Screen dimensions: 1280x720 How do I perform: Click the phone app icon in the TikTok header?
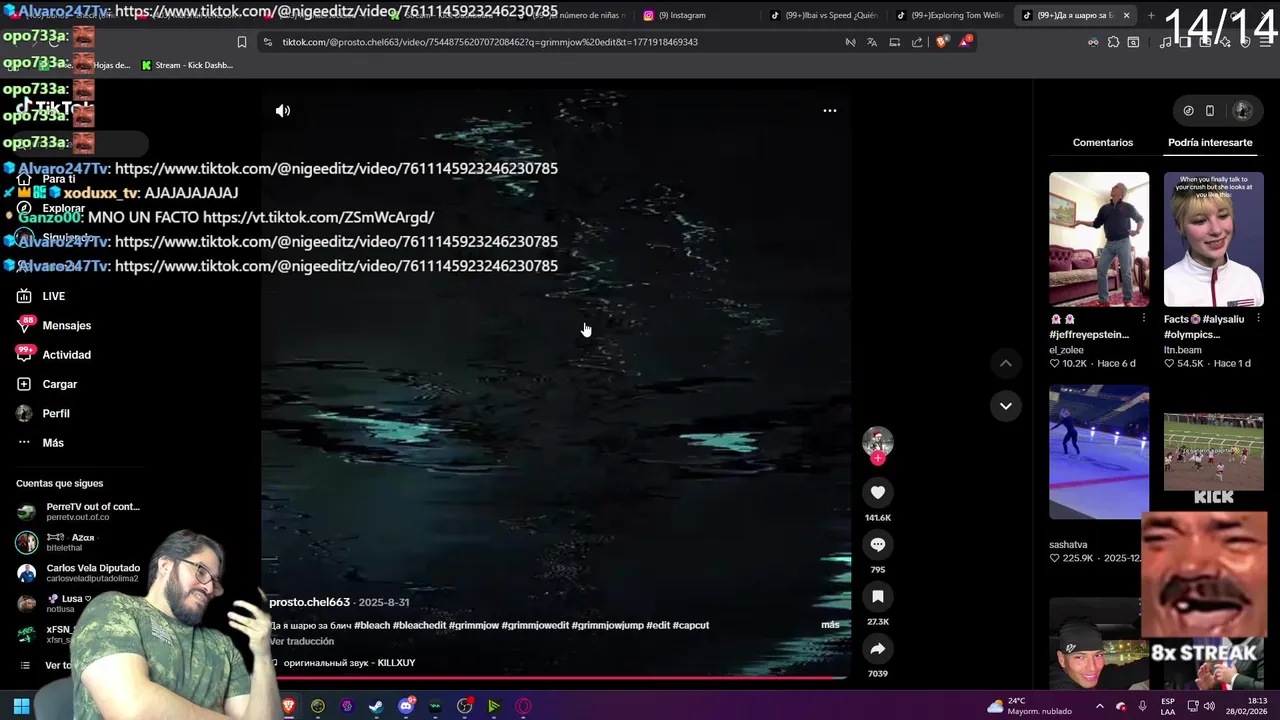click(x=1210, y=111)
